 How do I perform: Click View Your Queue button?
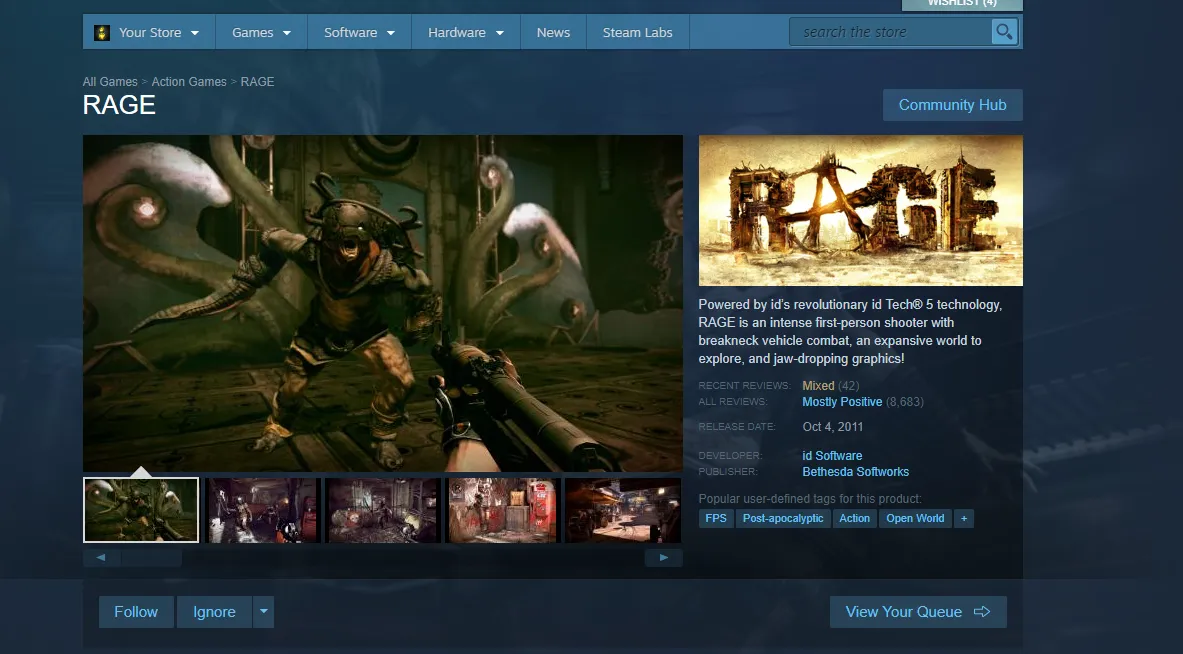tap(918, 612)
